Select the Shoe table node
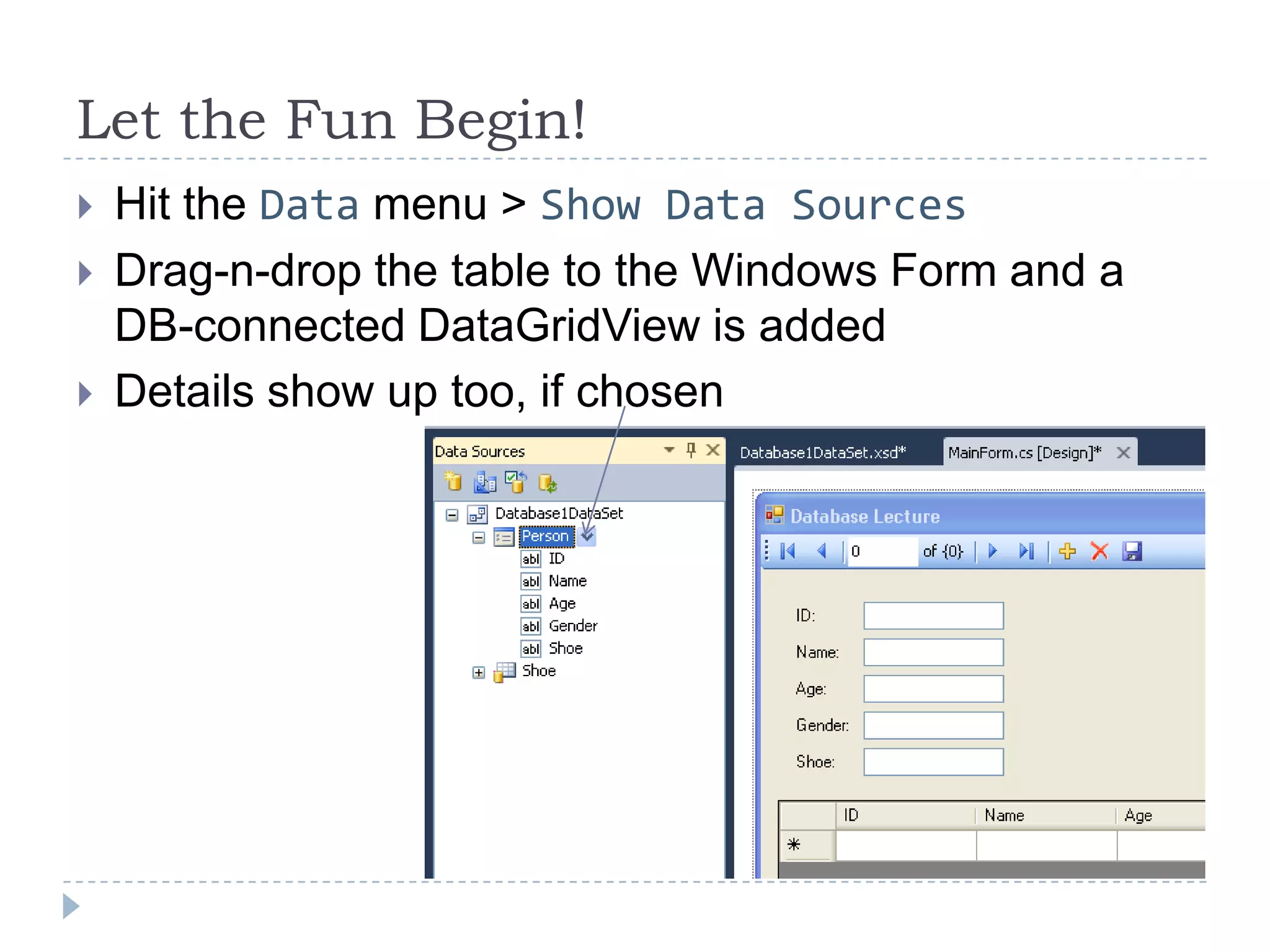The image size is (1270, 952). [x=538, y=671]
